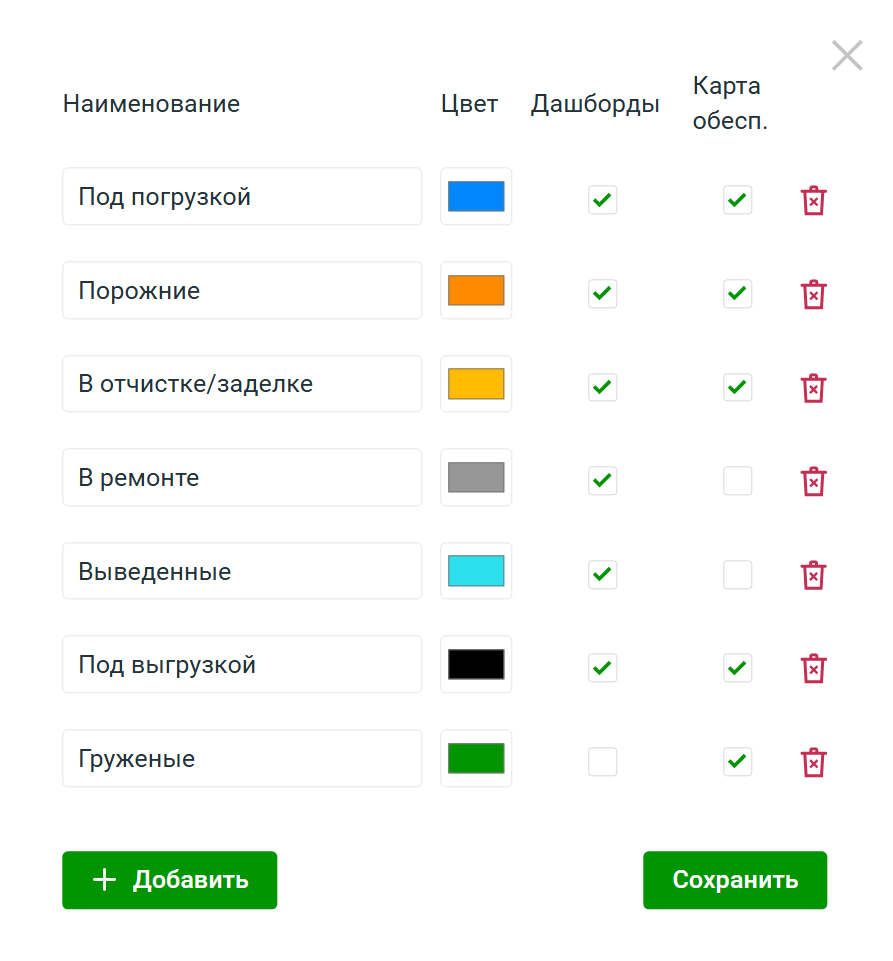Click trash icon for 'В ремонте'

pos(814,481)
